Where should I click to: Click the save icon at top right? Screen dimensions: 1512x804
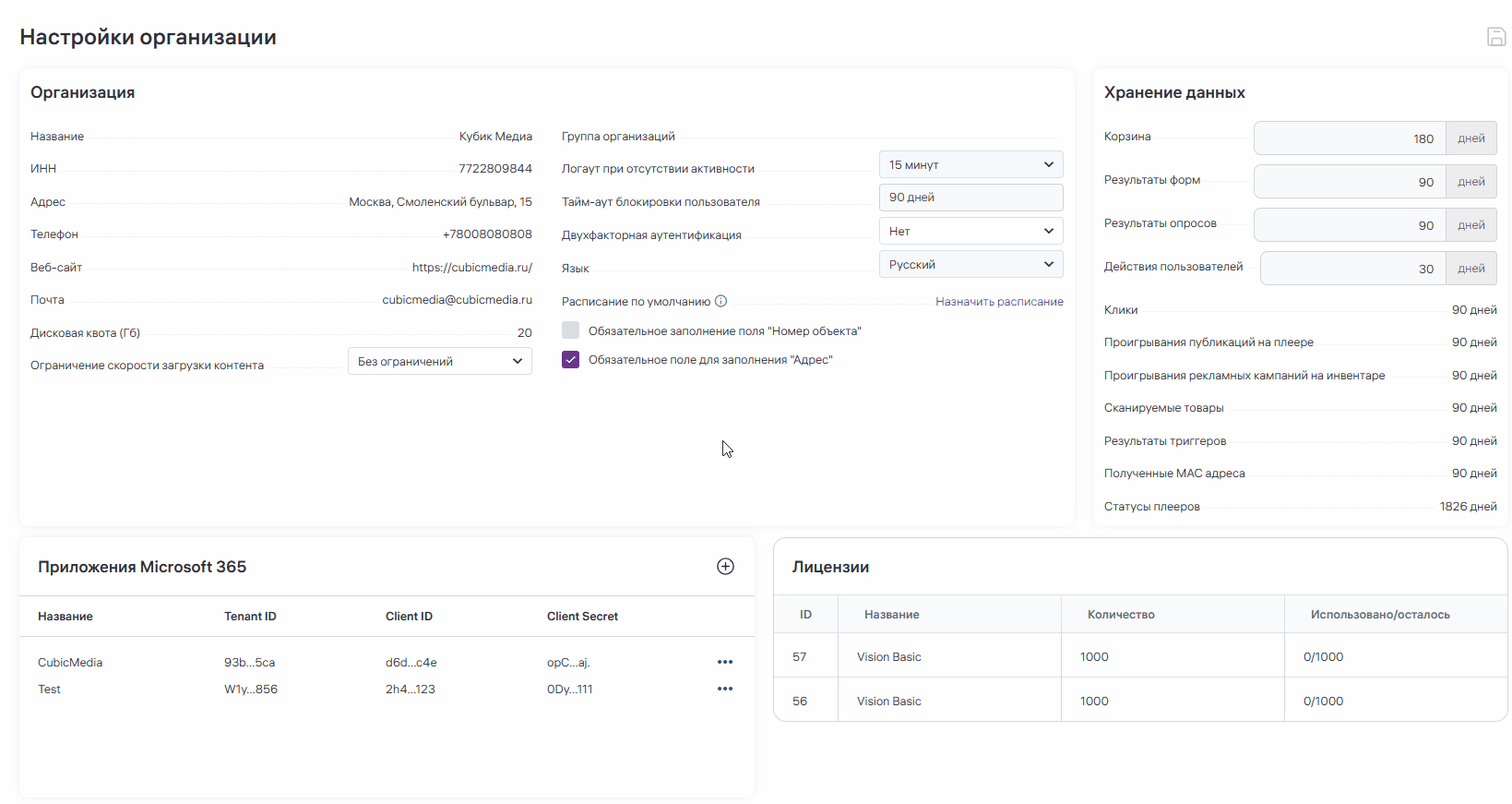tap(1495, 37)
